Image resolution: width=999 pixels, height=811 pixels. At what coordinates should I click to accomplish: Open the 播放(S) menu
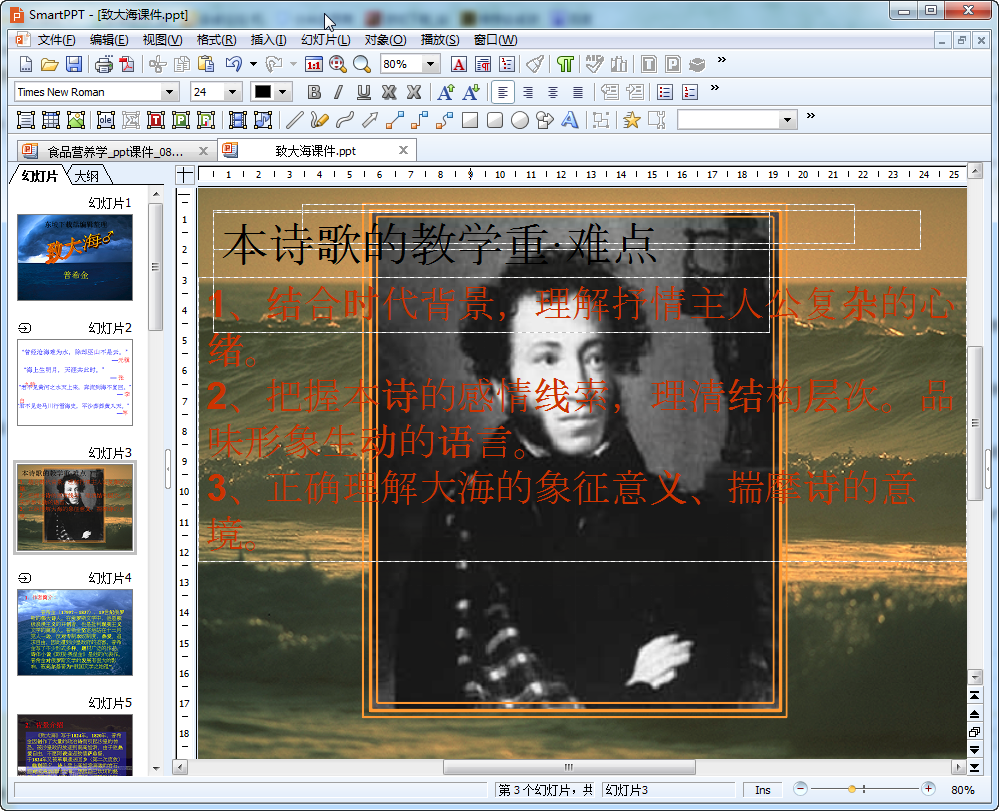[440, 39]
